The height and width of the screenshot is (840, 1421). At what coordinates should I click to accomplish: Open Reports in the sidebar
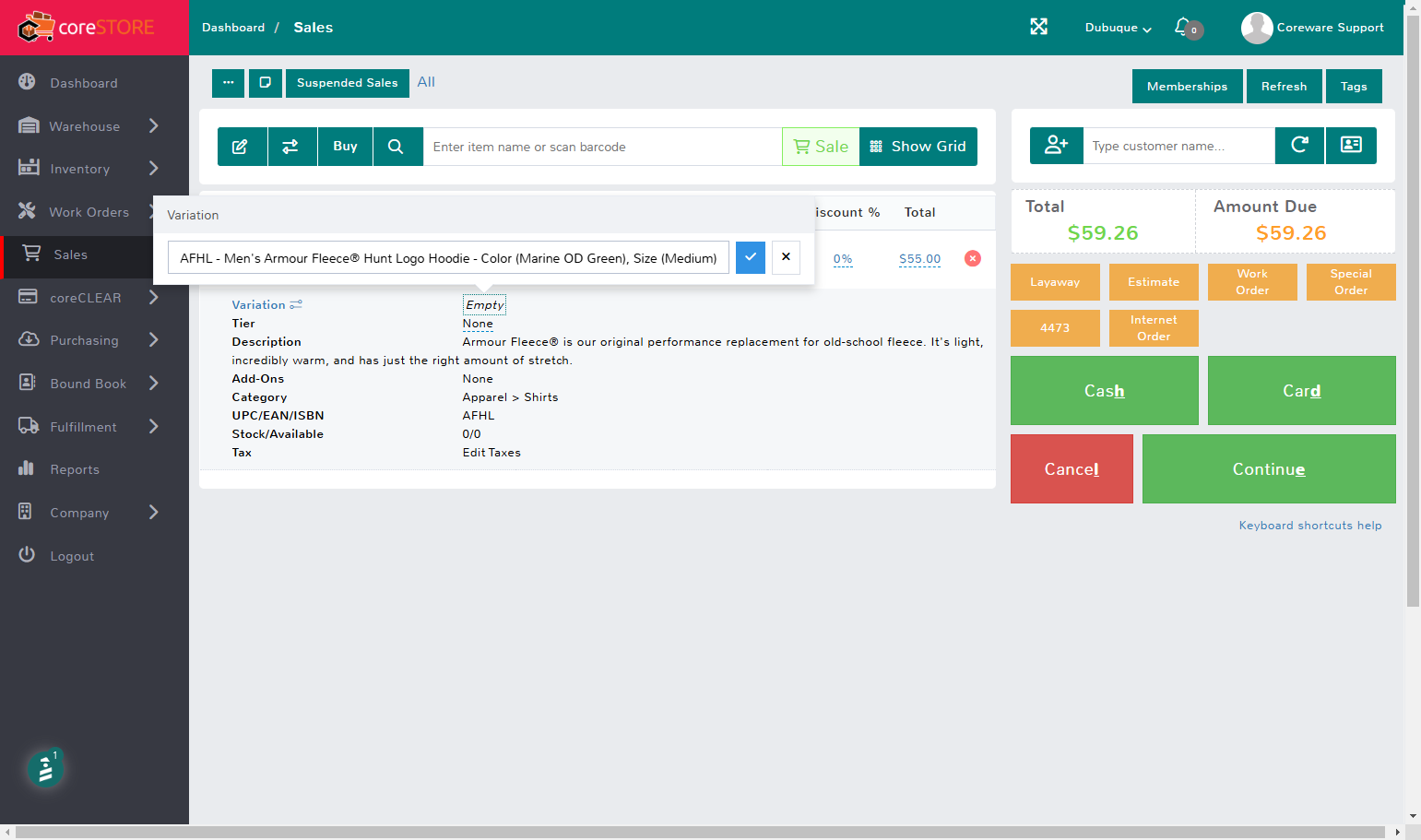(x=75, y=469)
